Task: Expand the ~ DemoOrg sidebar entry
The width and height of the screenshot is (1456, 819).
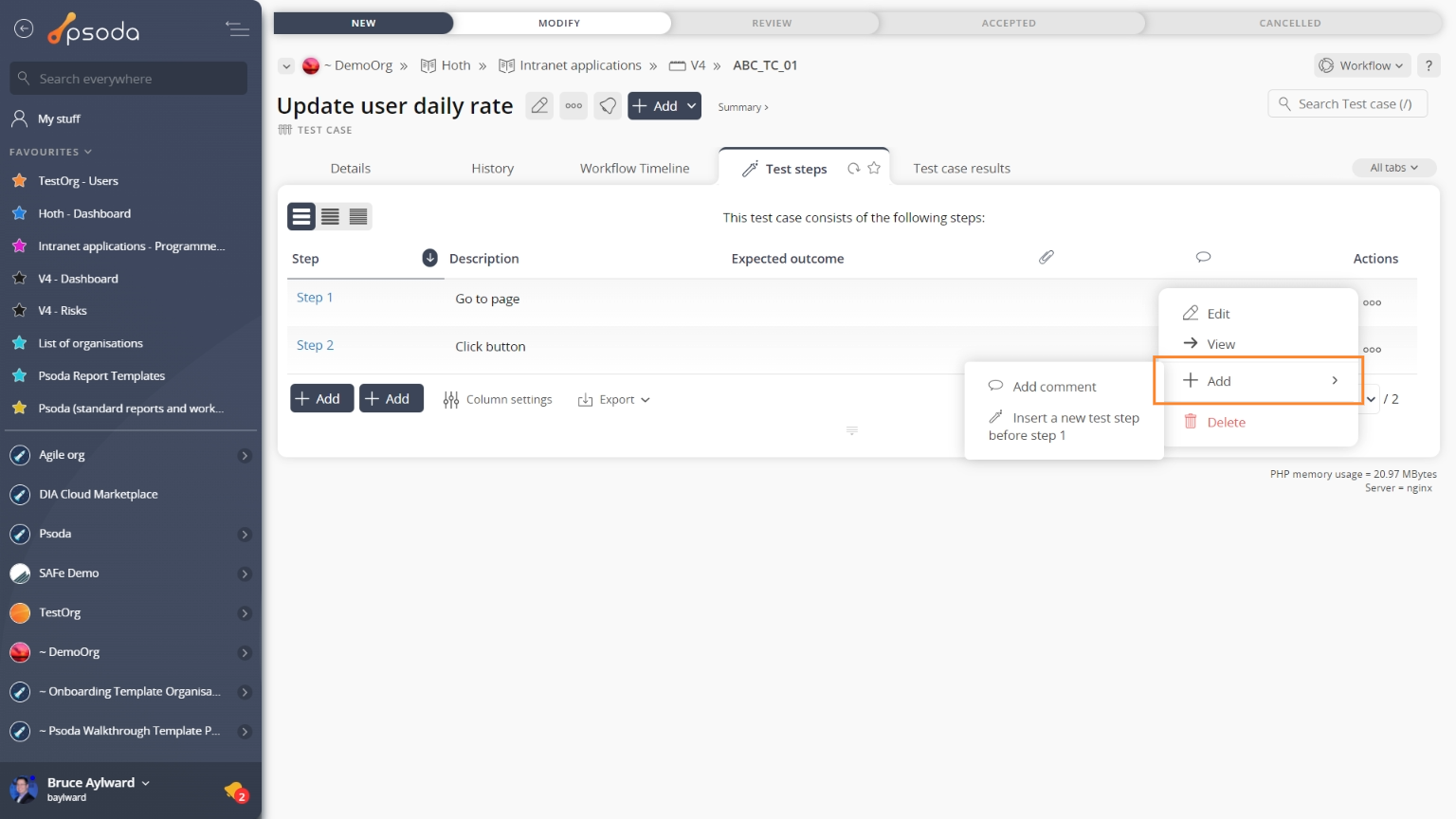Action: 245,653
